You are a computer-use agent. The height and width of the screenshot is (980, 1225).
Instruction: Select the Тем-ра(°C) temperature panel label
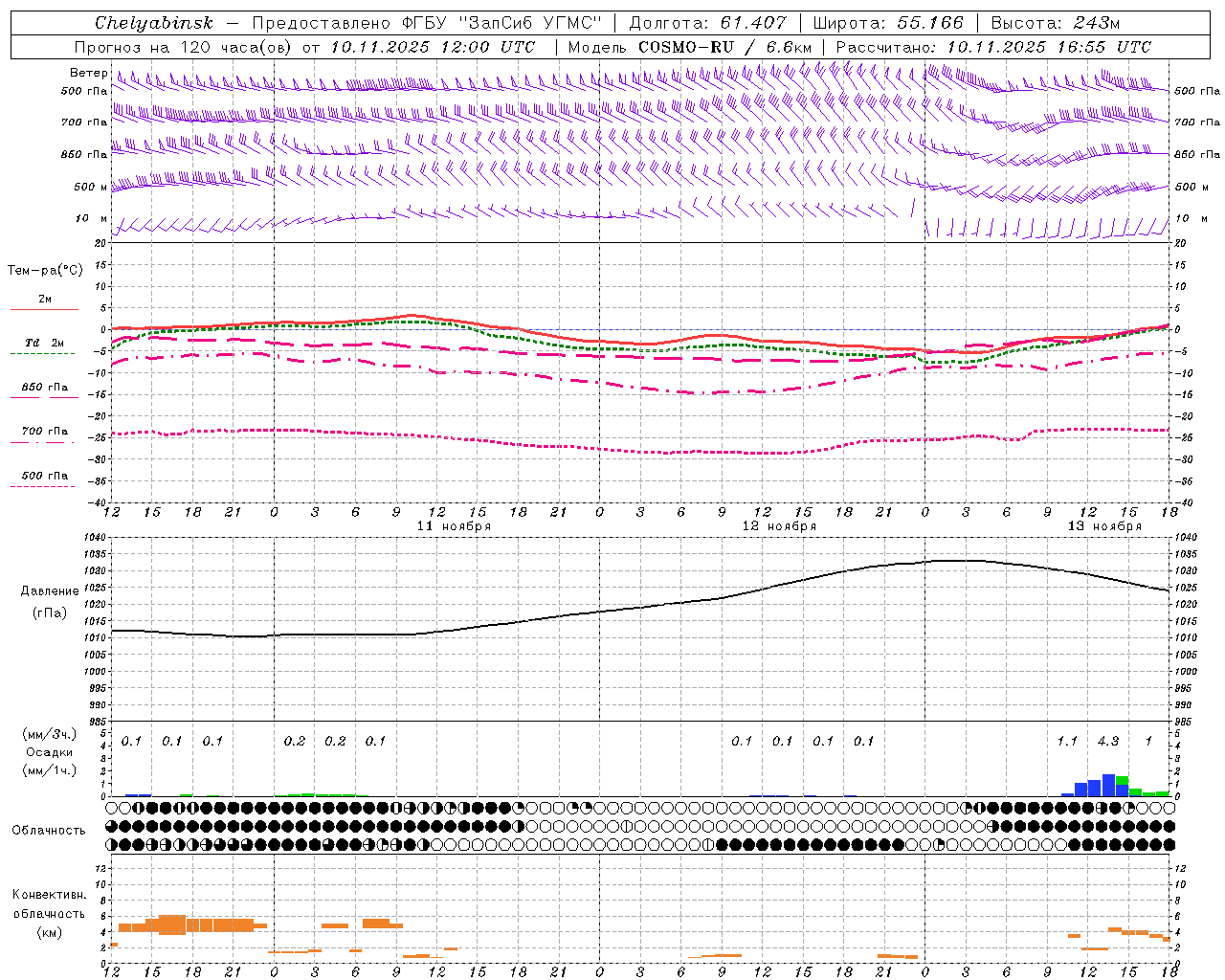(x=45, y=271)
